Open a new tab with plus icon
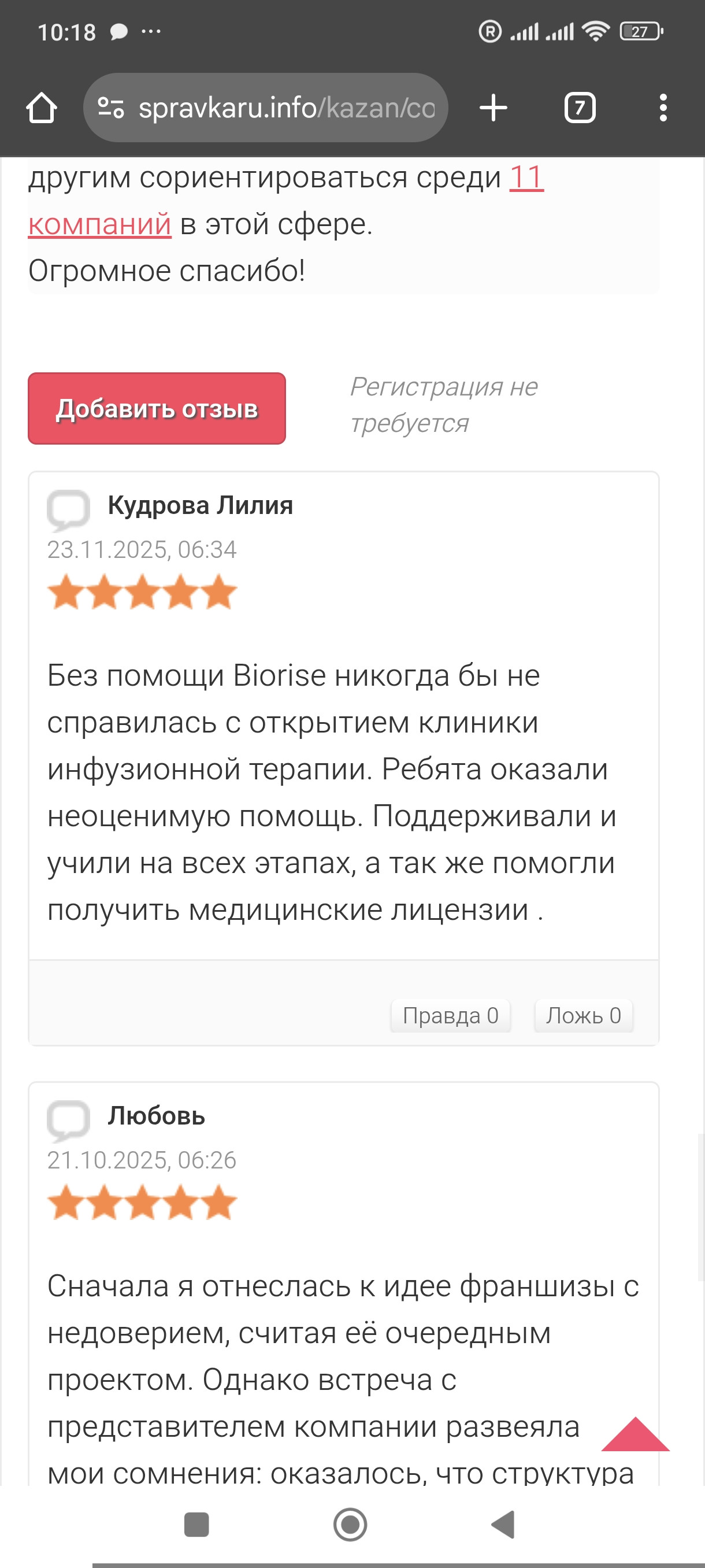This screenshot has width=705, height=1568. (493, 108)
